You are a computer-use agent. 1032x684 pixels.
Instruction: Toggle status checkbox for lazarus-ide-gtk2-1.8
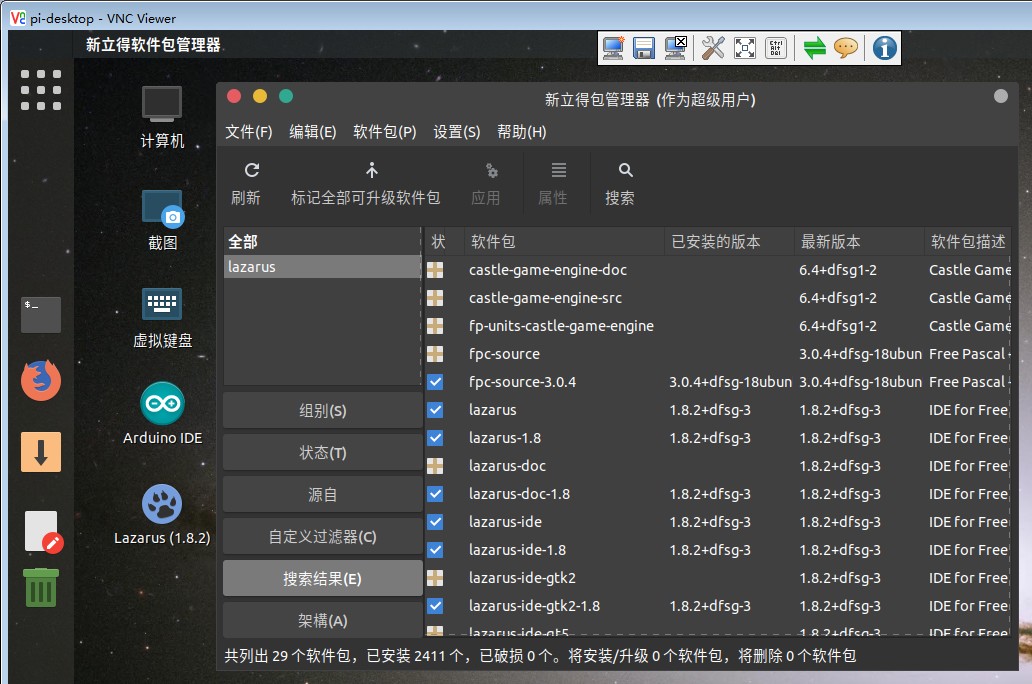pos(435,606)
